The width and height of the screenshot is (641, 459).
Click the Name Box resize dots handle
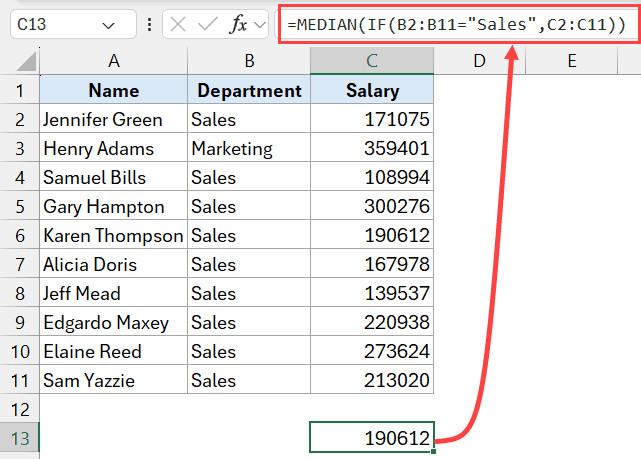[x=151, y=25]
